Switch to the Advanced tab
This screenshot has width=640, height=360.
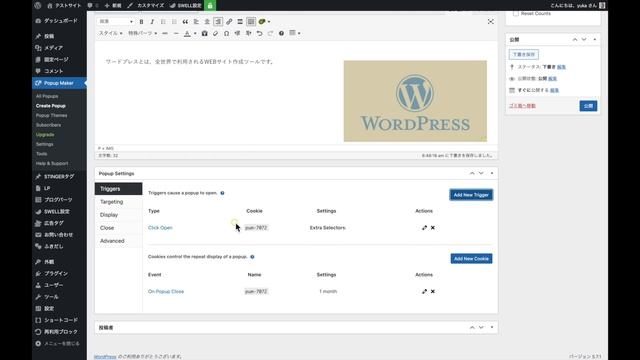(118, 241)
